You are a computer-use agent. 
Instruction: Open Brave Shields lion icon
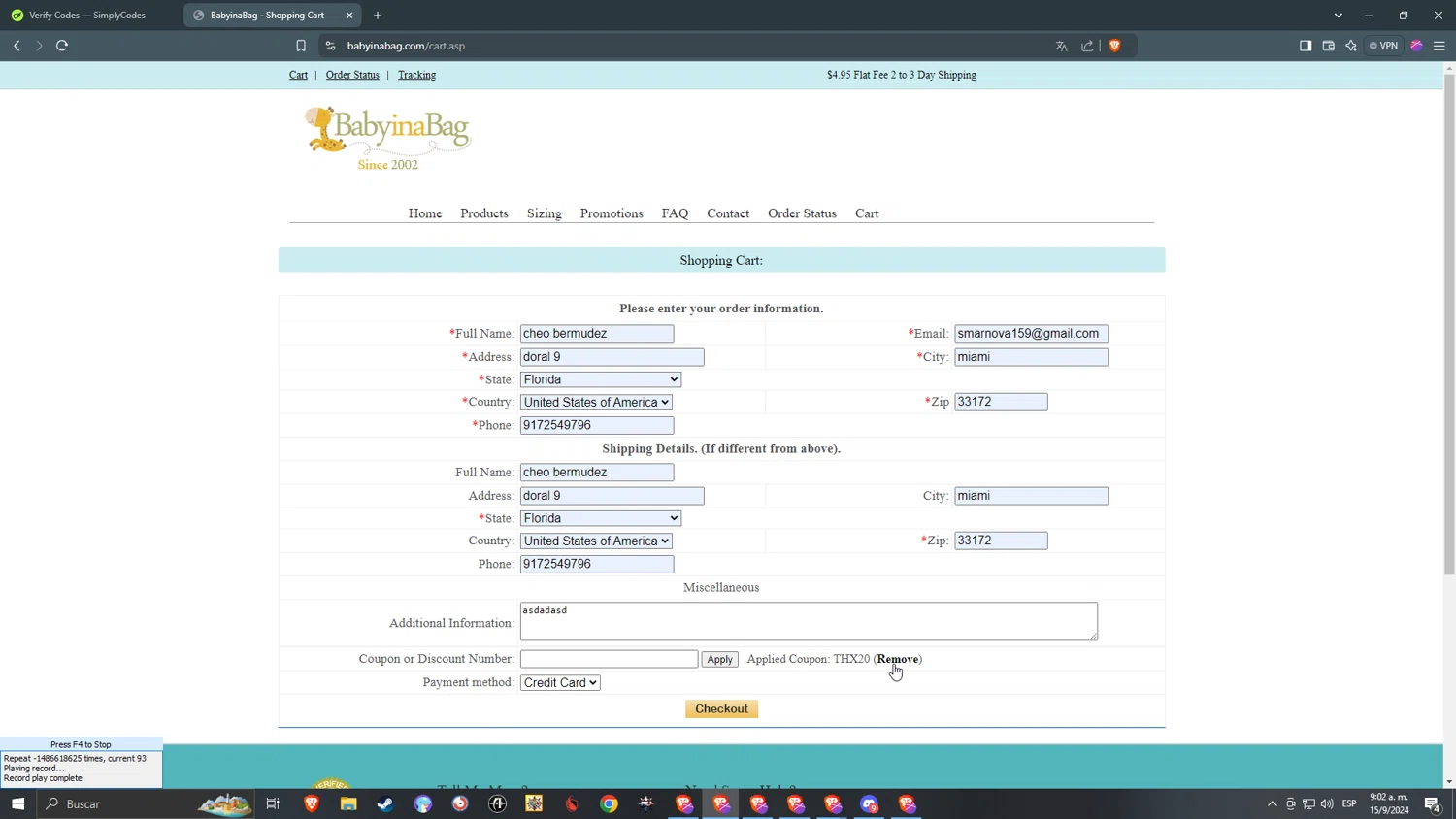click(x=1114, y=46)
